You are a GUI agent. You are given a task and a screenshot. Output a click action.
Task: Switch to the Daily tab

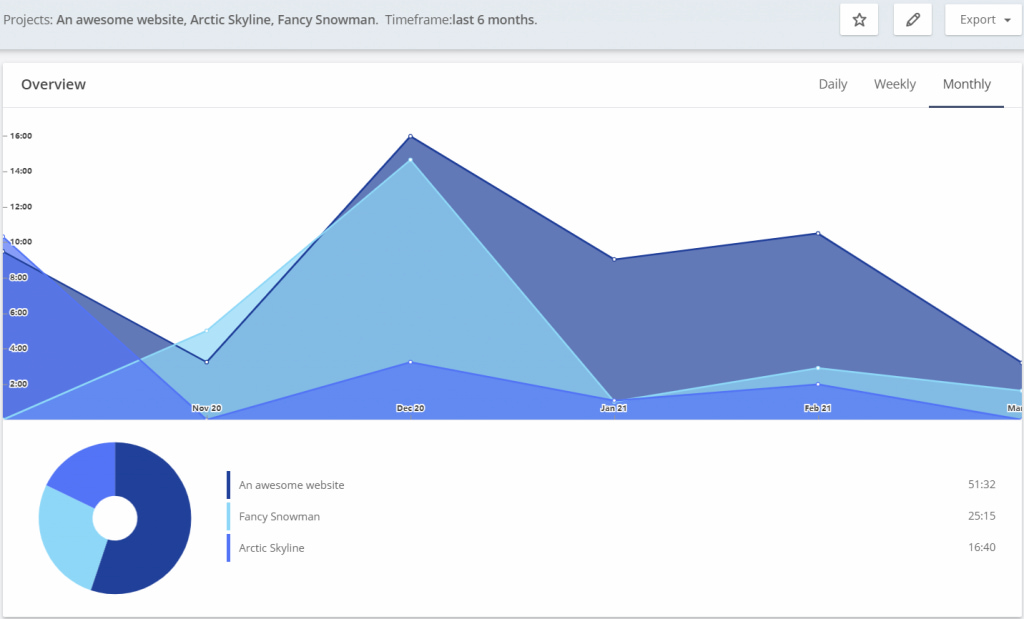(x=832, y=84)
